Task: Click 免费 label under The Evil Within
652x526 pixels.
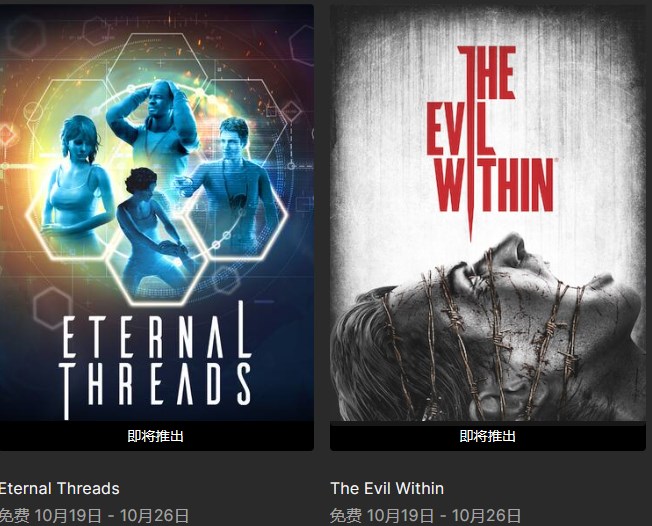Action: (x=346, y=516)
